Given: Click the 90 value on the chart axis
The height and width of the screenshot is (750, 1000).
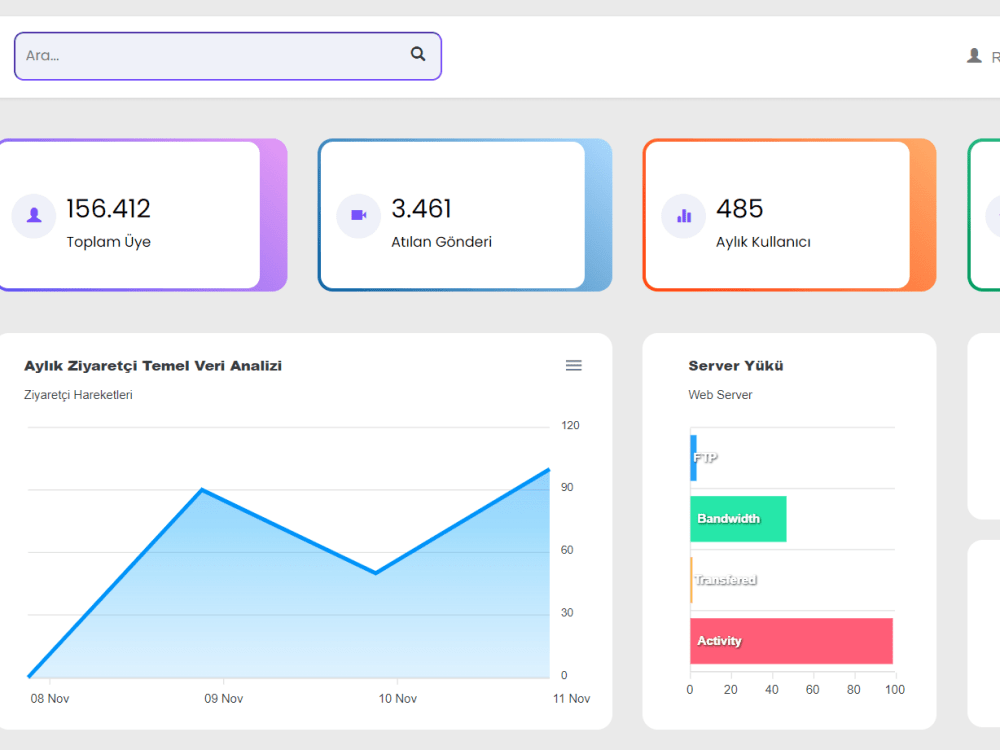Looking at the screenshot, I should pyautogui.click(x=567, y=487).
